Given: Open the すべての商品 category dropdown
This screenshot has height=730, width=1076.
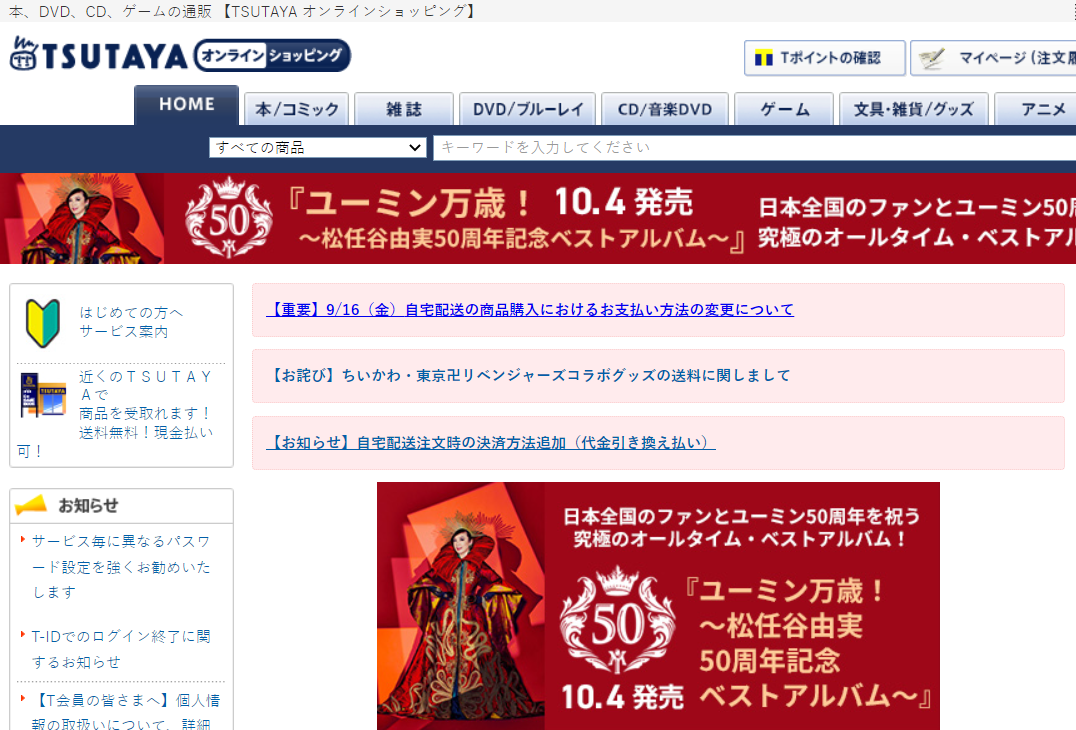Looking at the screenshot, I should coord(317,147).
